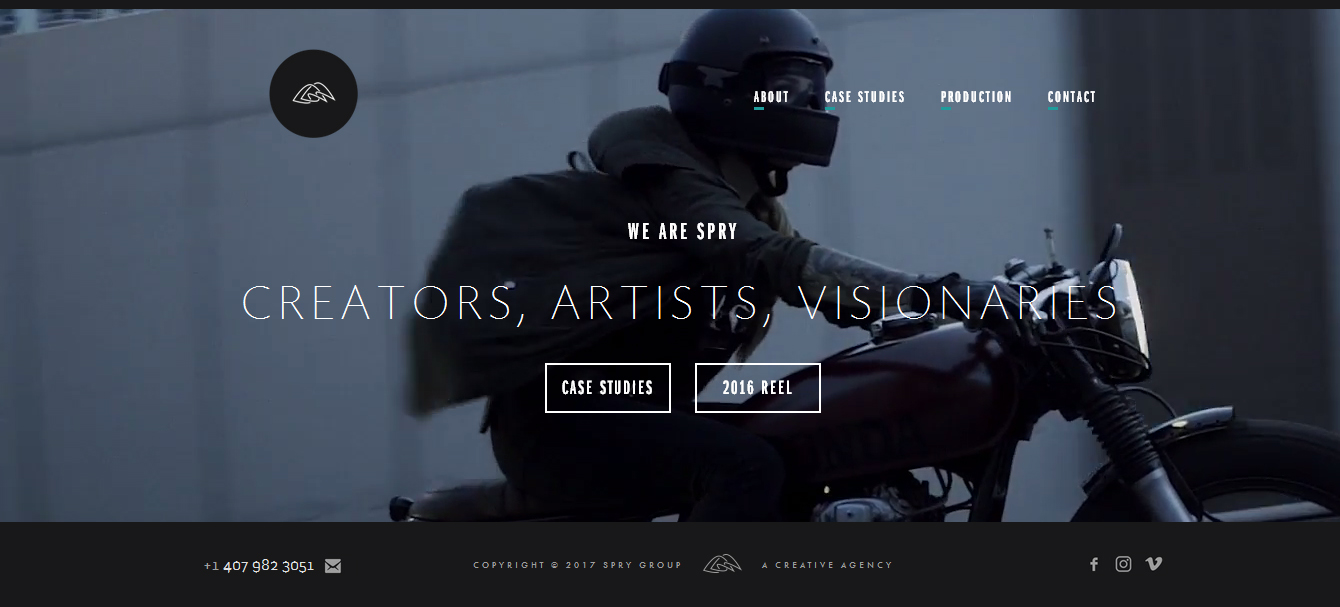This screenshot has height=607, width=1340.
Task: Click the circular Spry logo in header
Action: point(313,94)
